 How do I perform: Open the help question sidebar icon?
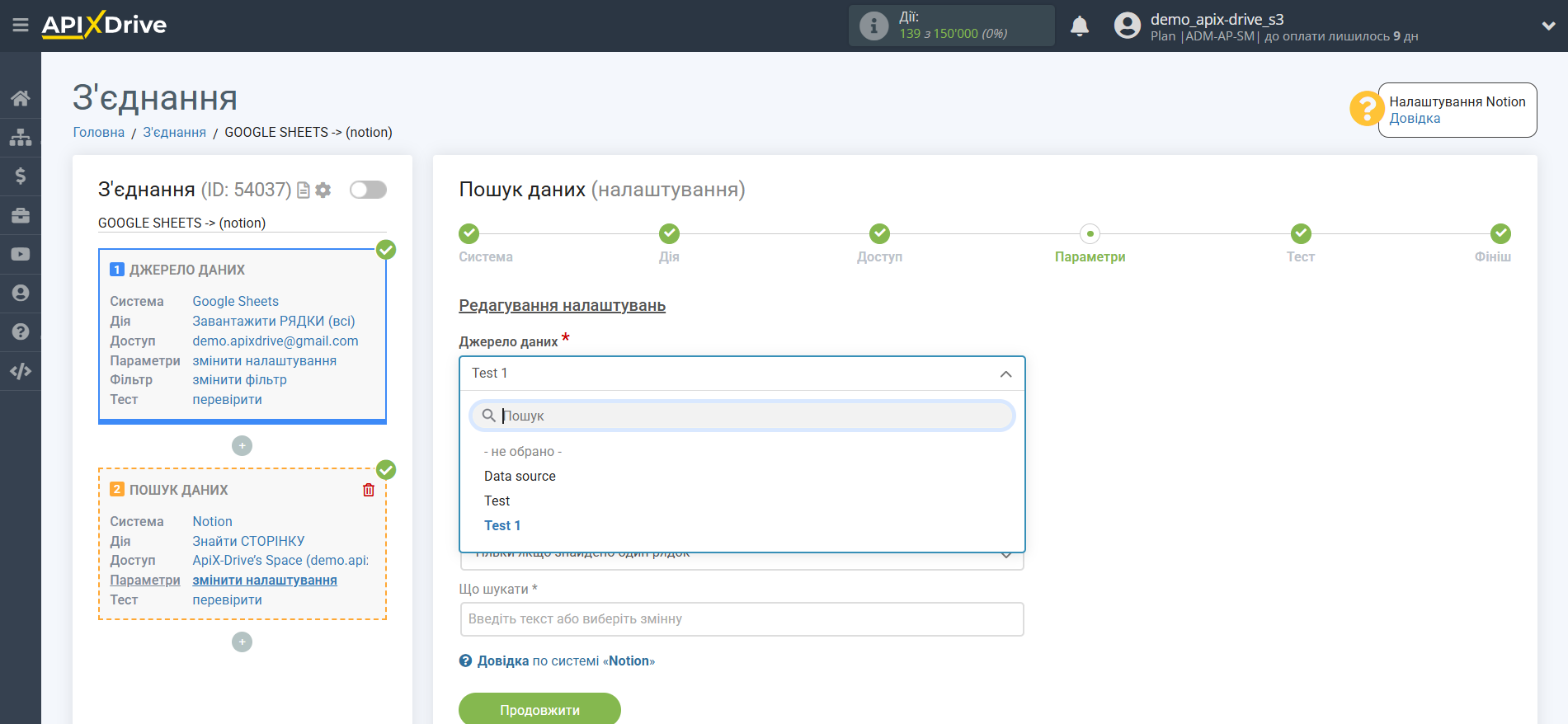(21, 331)
